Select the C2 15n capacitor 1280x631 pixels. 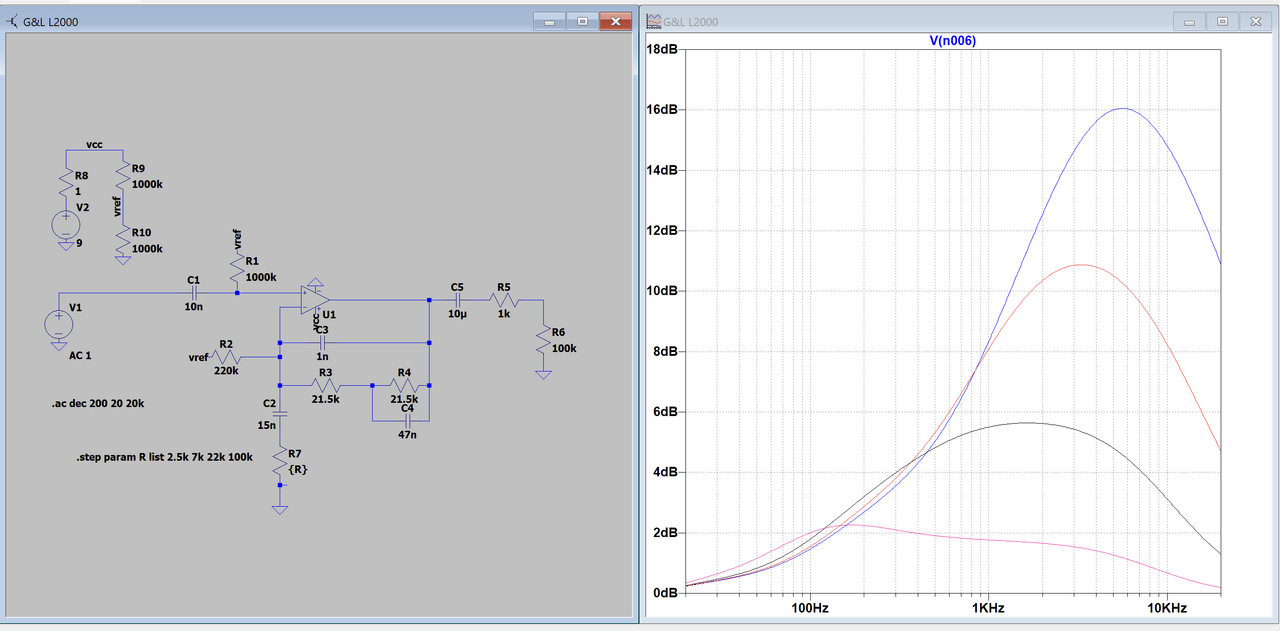280,413
